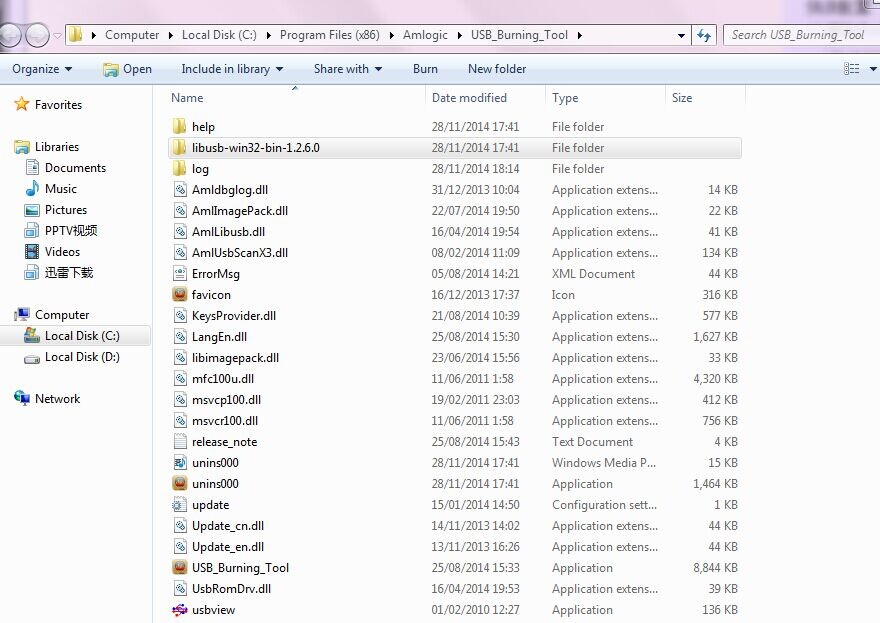Select the usbview application icon

[180, 609]
